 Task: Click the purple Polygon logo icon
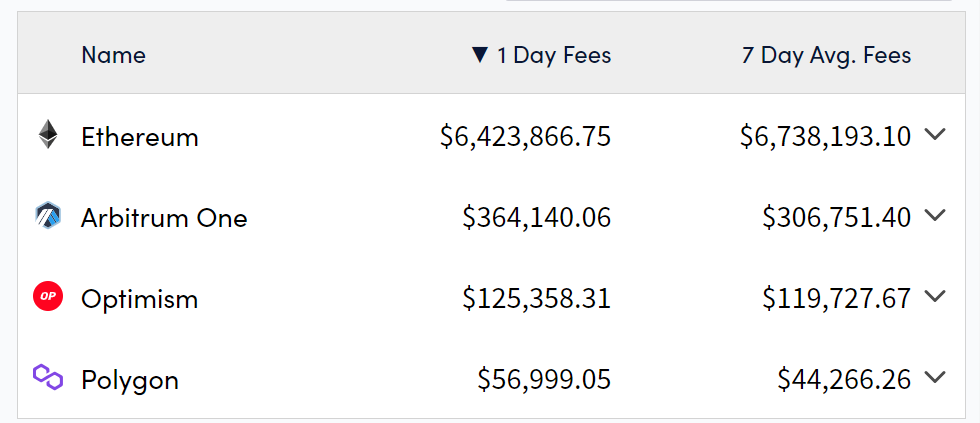coord(48,377)
